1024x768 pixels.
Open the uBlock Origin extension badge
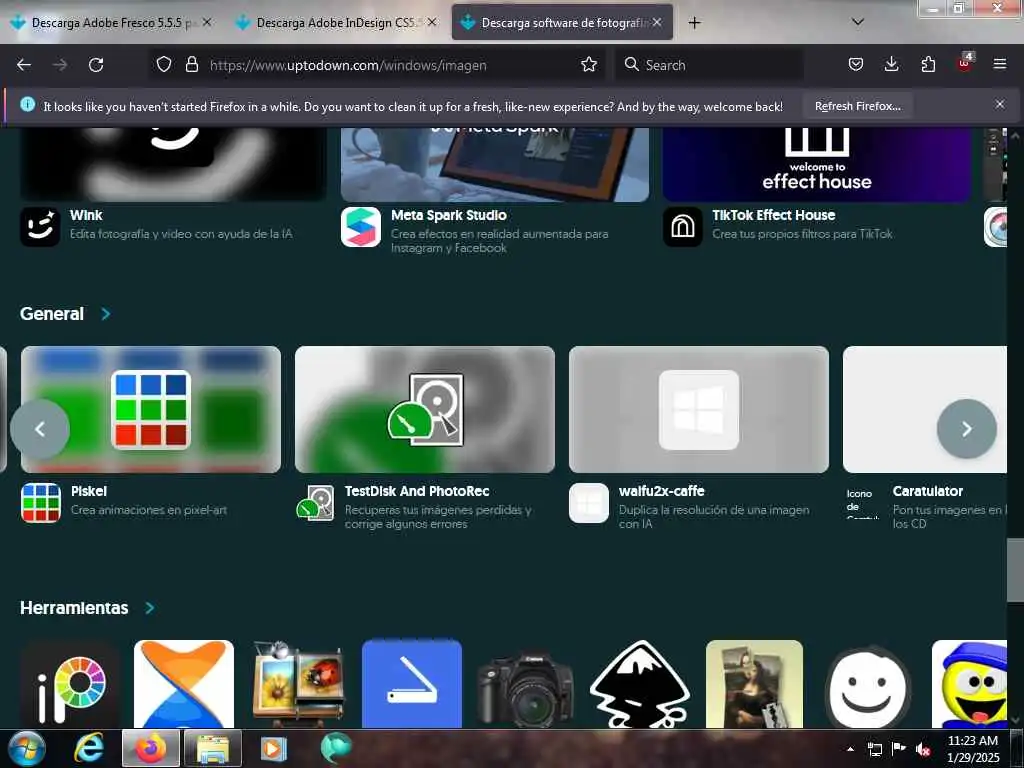[x=965, y=63]
